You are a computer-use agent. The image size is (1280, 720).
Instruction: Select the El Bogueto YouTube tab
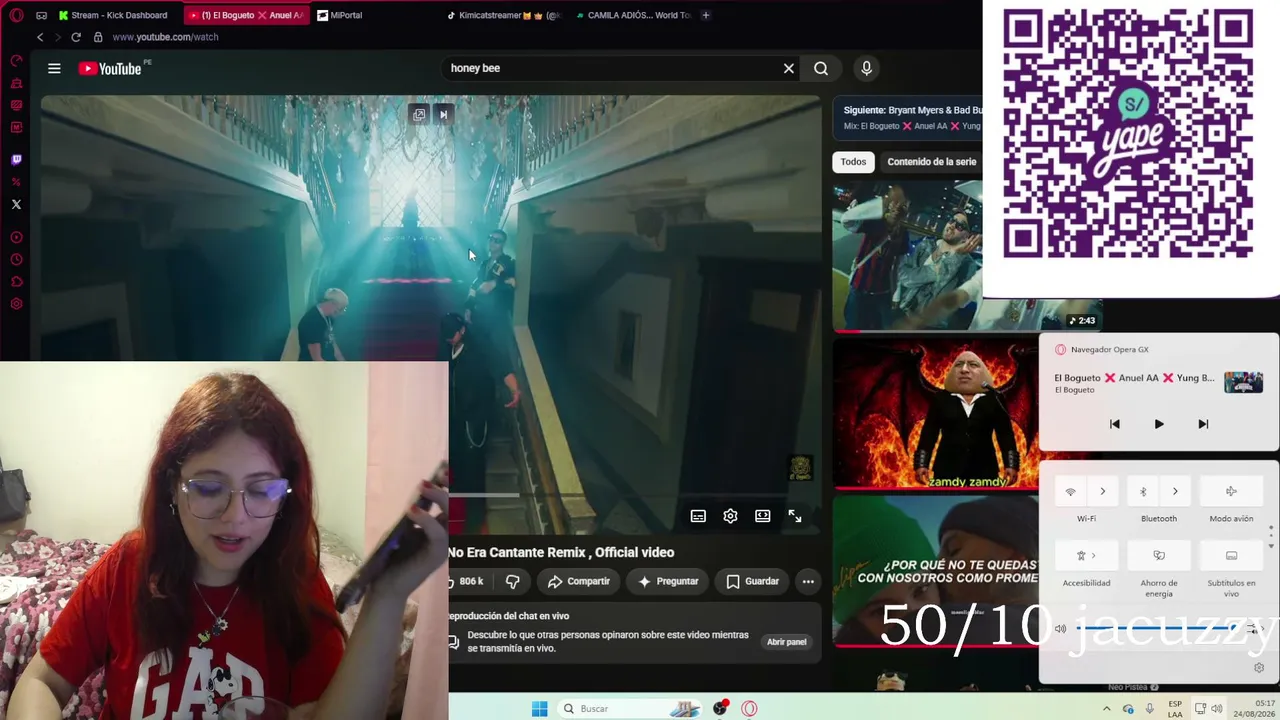(246, 15)
